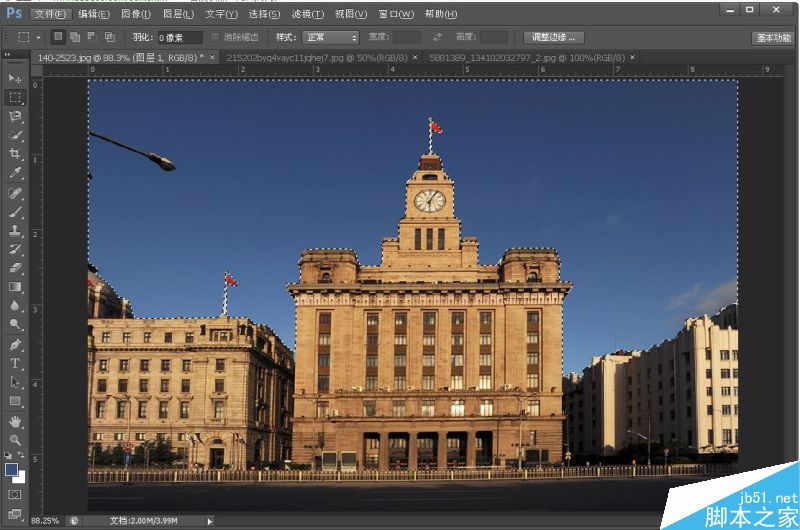
Task: Open the 文件(F) menu
Action: tap(50, 14)
